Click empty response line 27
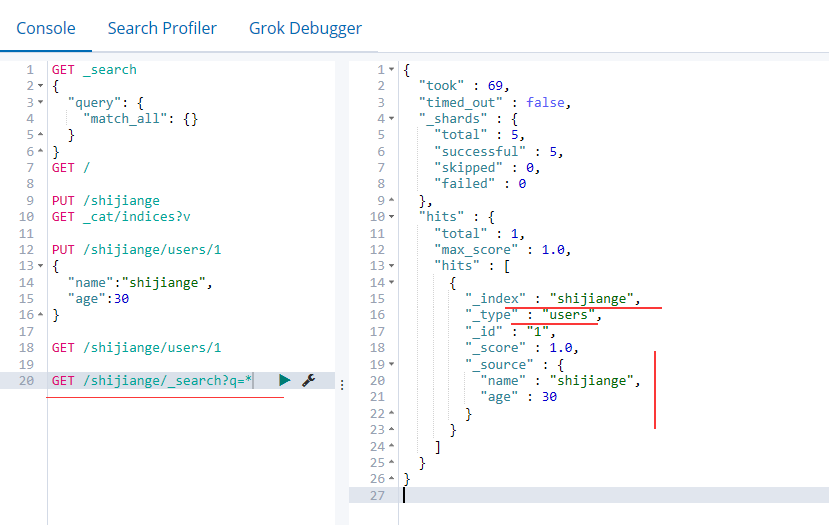The height and width of the screenshot is (525, 829). tap(589, 495)
